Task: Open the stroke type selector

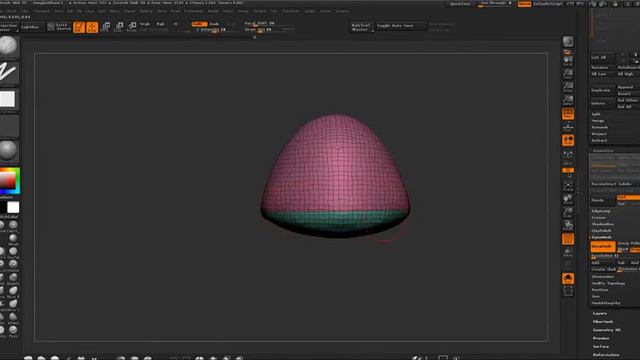Action: pos(8,72)
